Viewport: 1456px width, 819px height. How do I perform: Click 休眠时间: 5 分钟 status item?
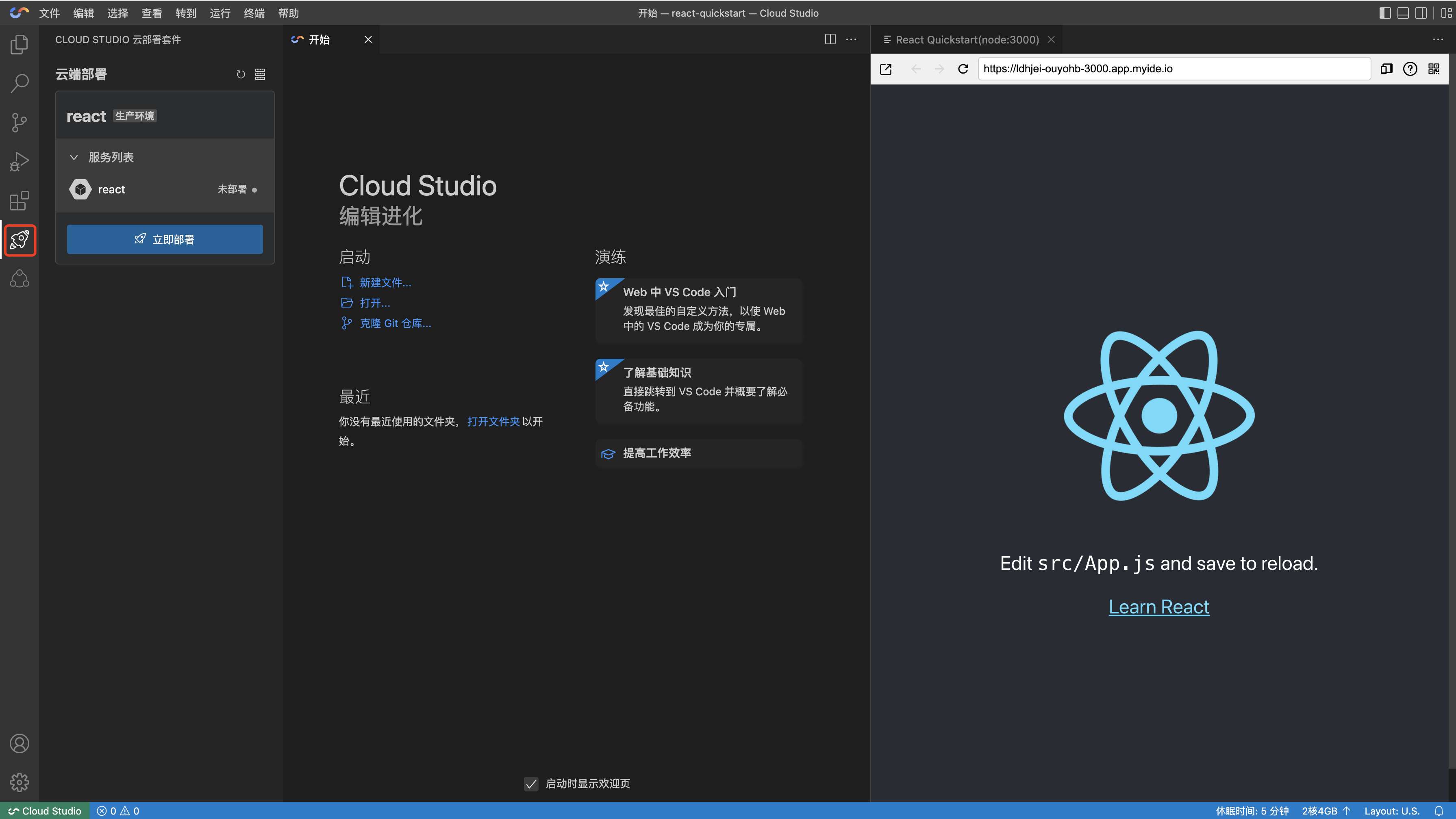1252,811
